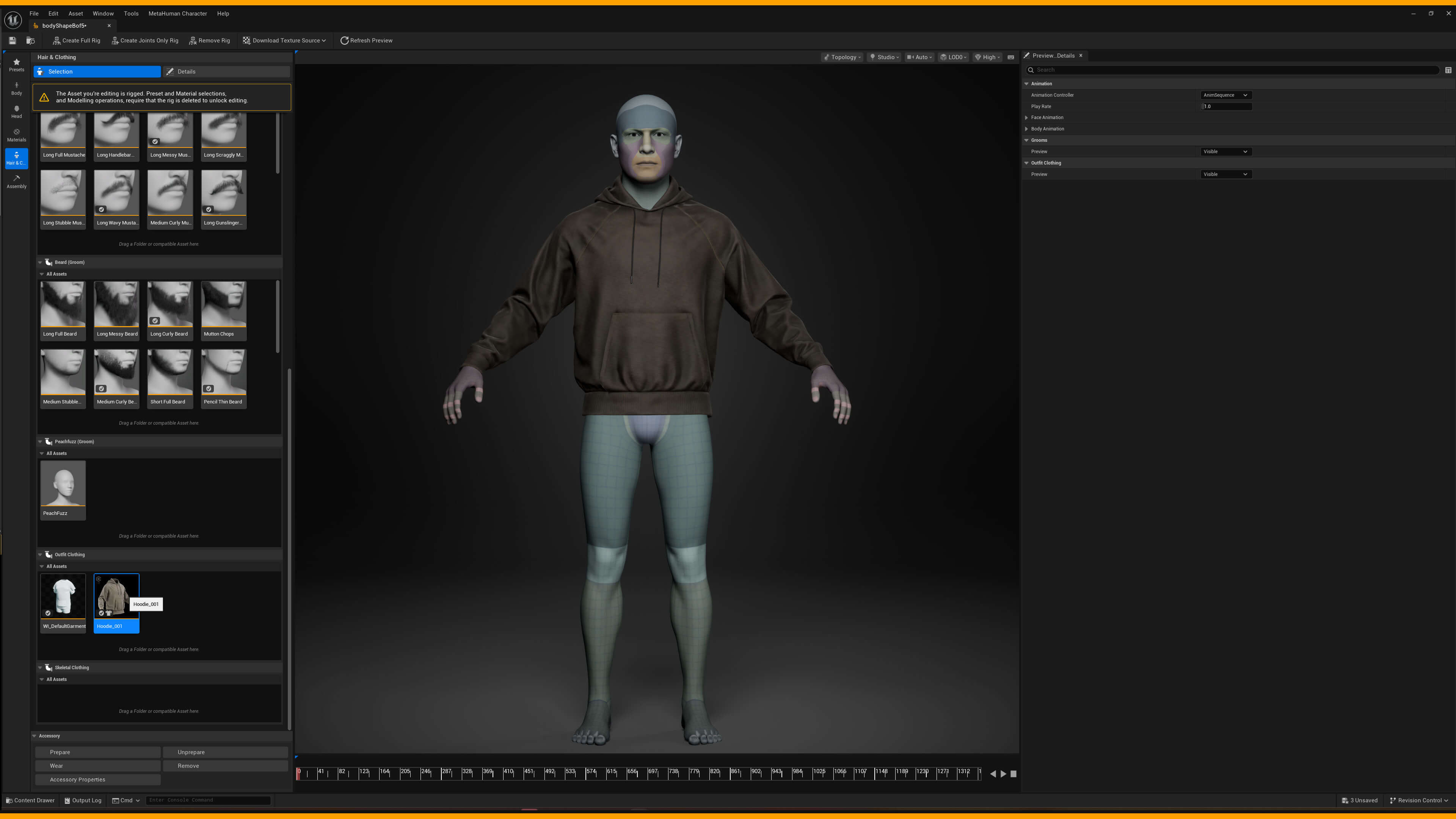The width and height of the screenshot is (1456, 819).
Task: Open the Content Drawer
Action: pos(30,800)
